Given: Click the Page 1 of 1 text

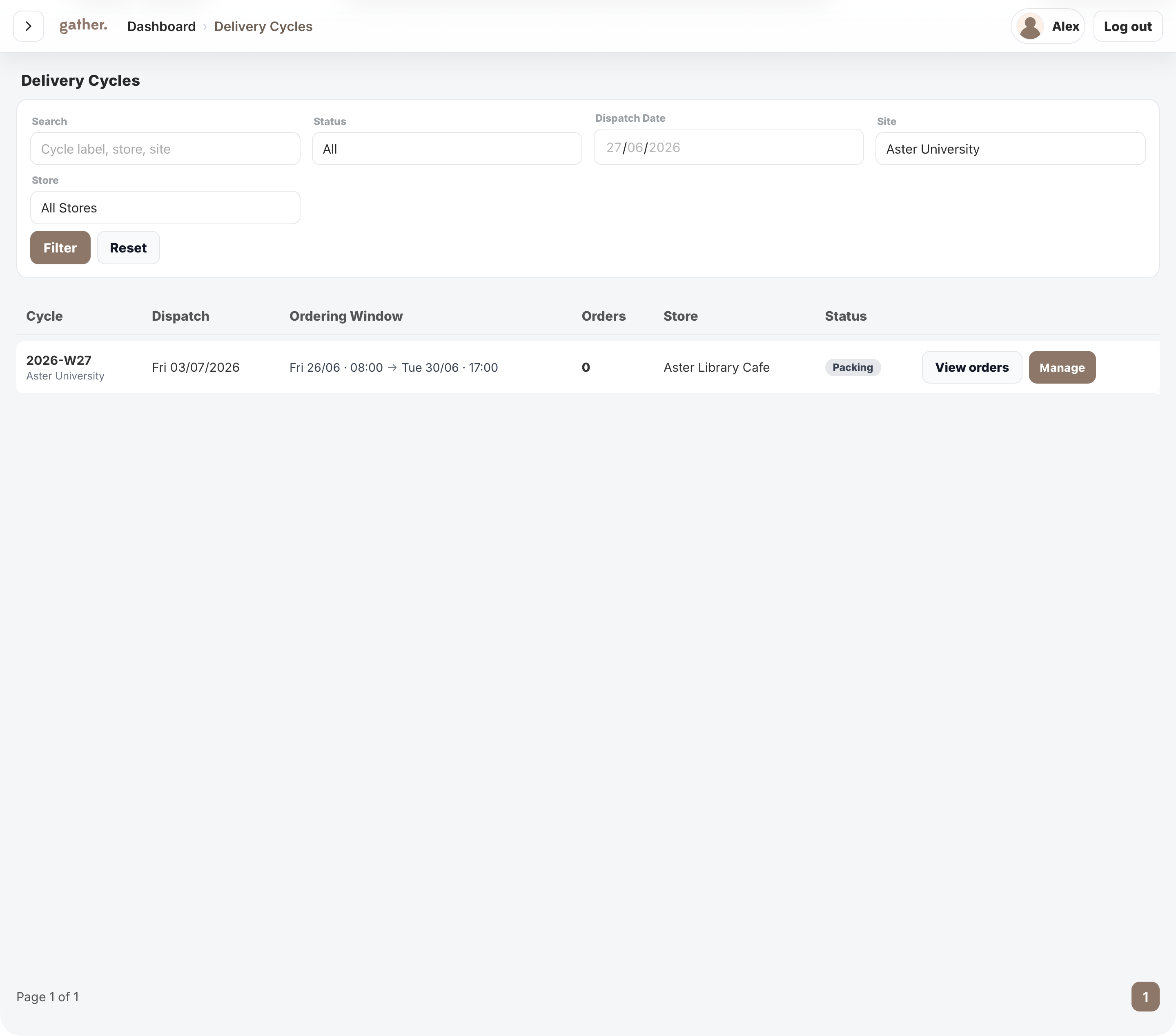Looking at the screenshot, I should click(48, 997).
